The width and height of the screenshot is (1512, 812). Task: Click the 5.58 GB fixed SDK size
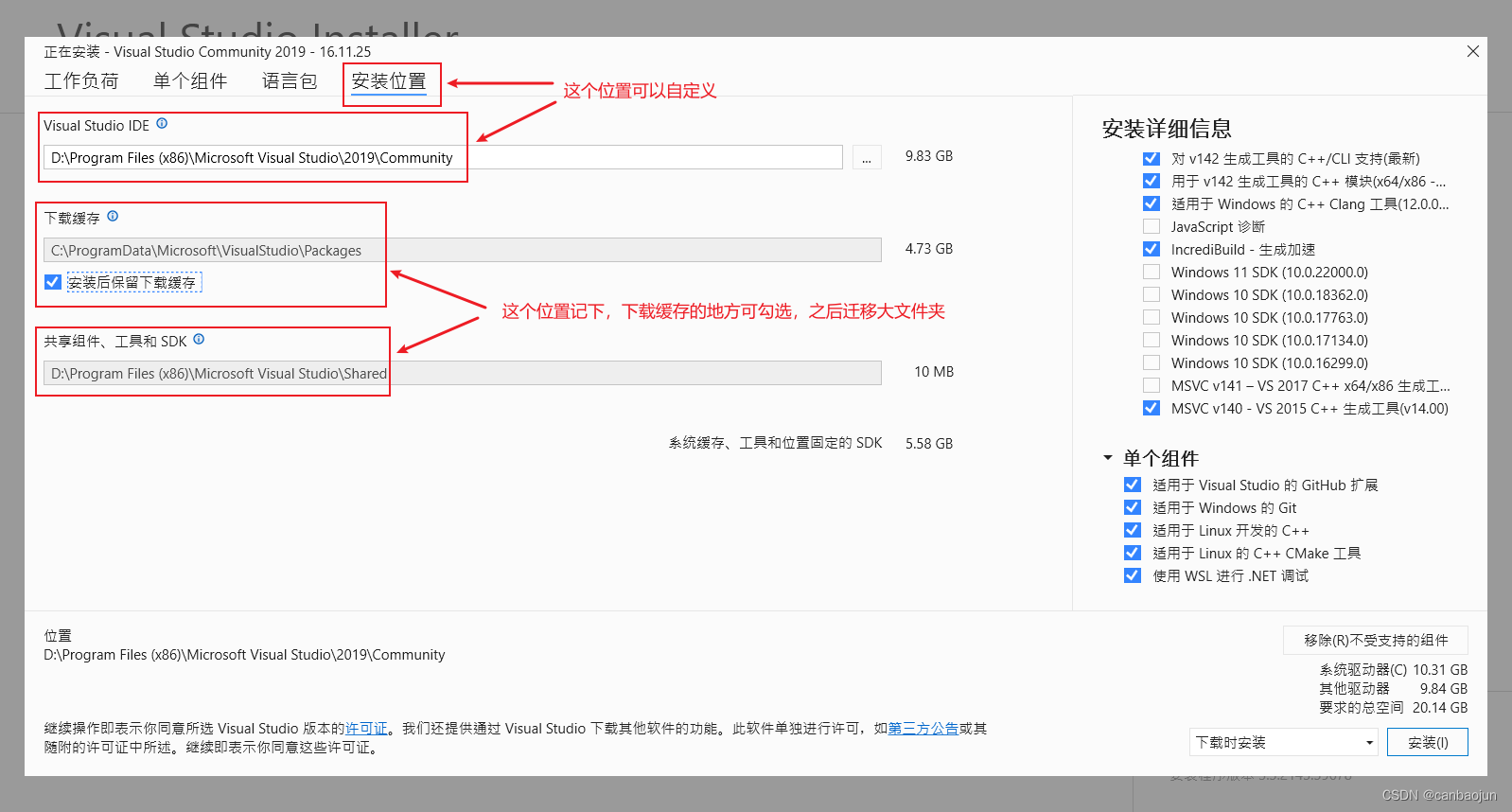tap(929, 443)
